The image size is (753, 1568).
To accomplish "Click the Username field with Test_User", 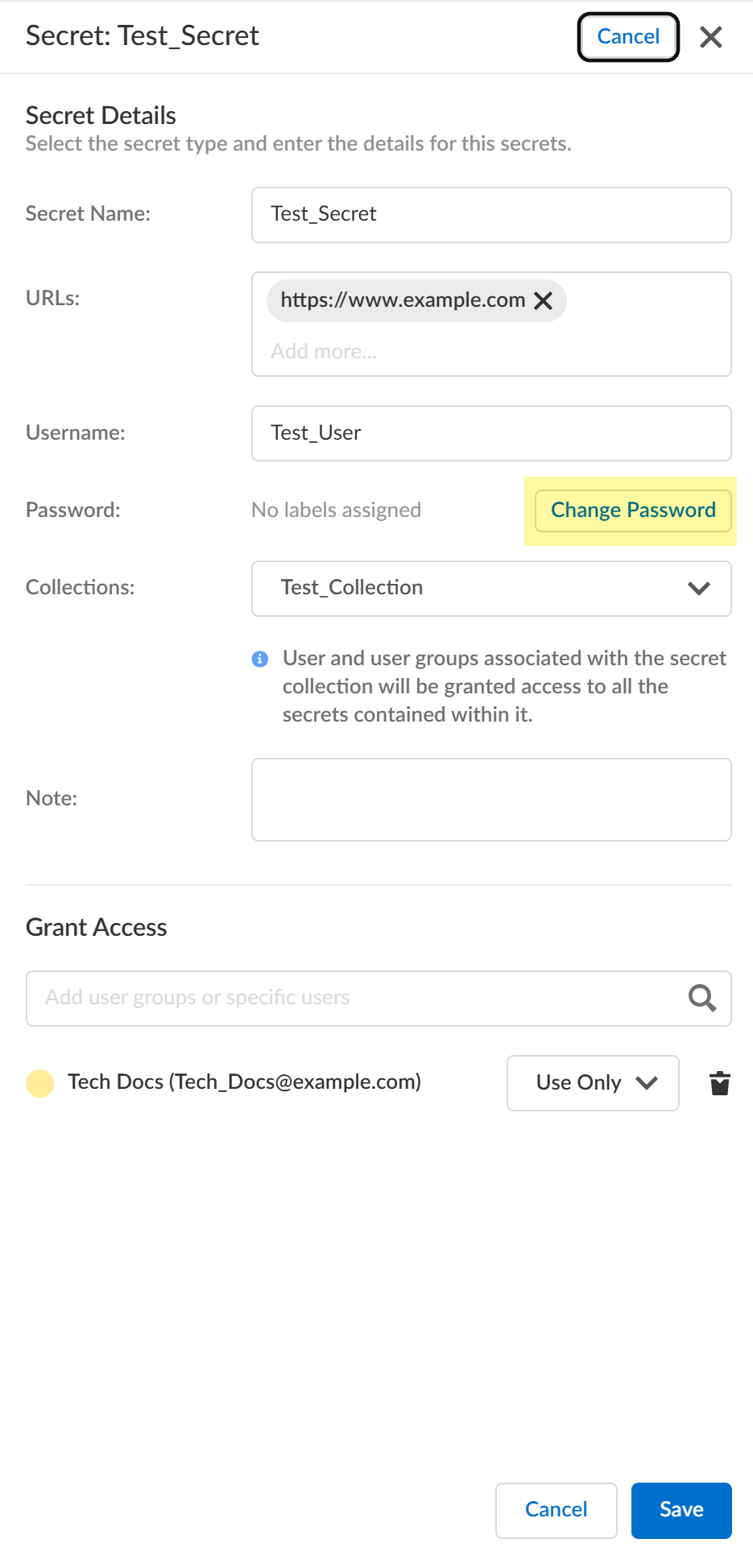I will (x=491, y=433).
